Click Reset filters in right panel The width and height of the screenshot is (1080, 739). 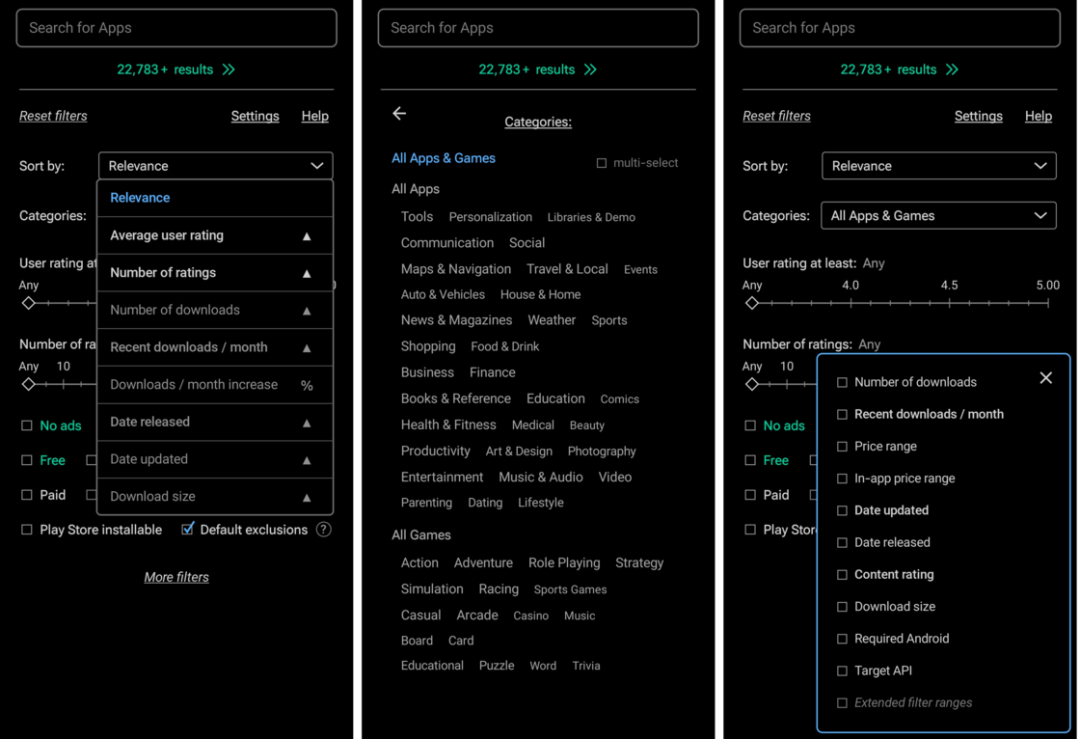(x=776, y=116)
